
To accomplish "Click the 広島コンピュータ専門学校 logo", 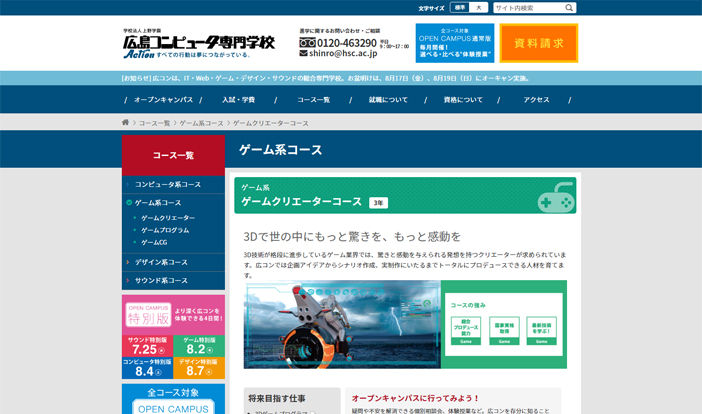I will [x=198, y=44].
